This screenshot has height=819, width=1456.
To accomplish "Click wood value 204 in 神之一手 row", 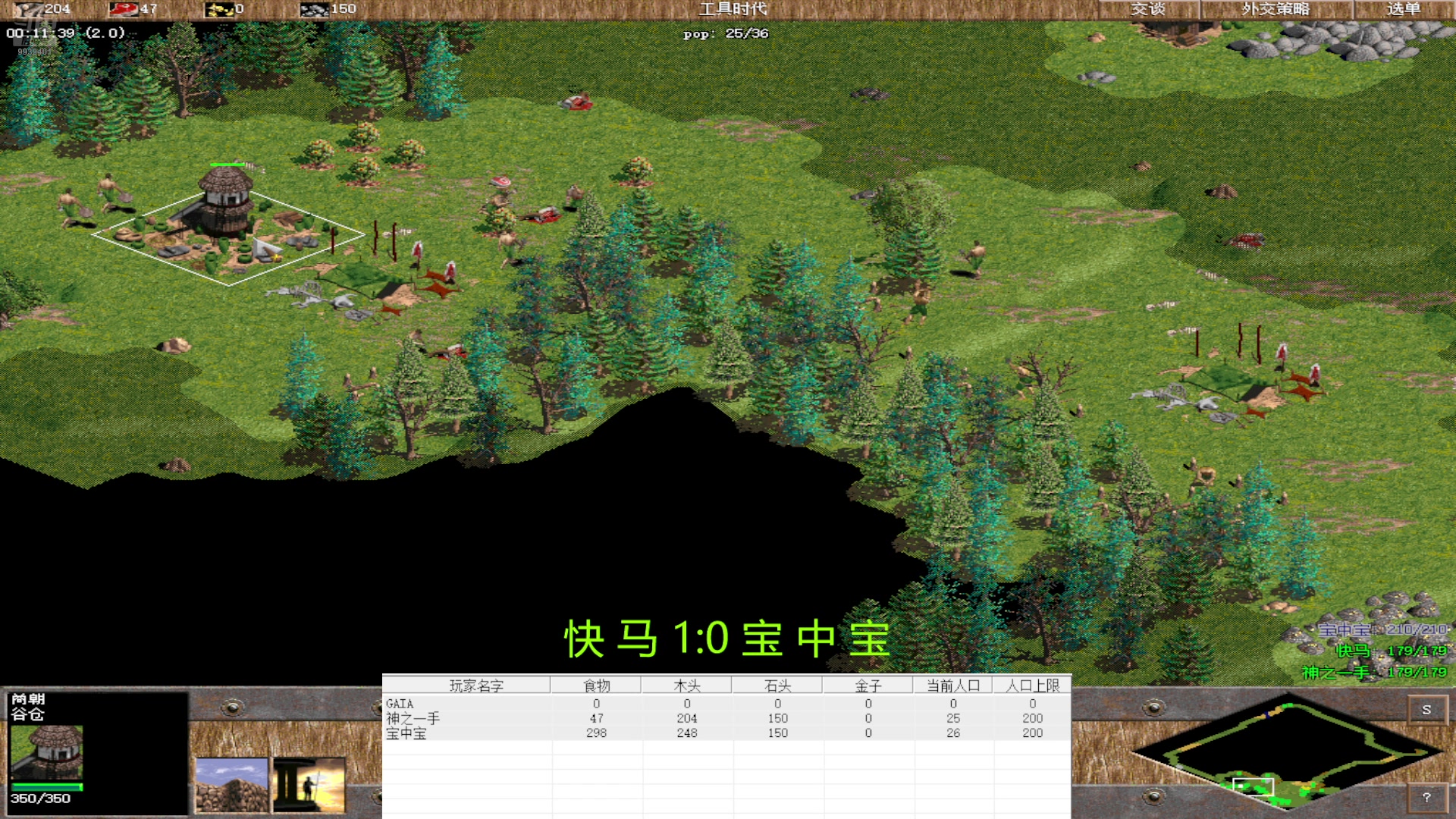I will pyautogui.click(x=687, y=718).
